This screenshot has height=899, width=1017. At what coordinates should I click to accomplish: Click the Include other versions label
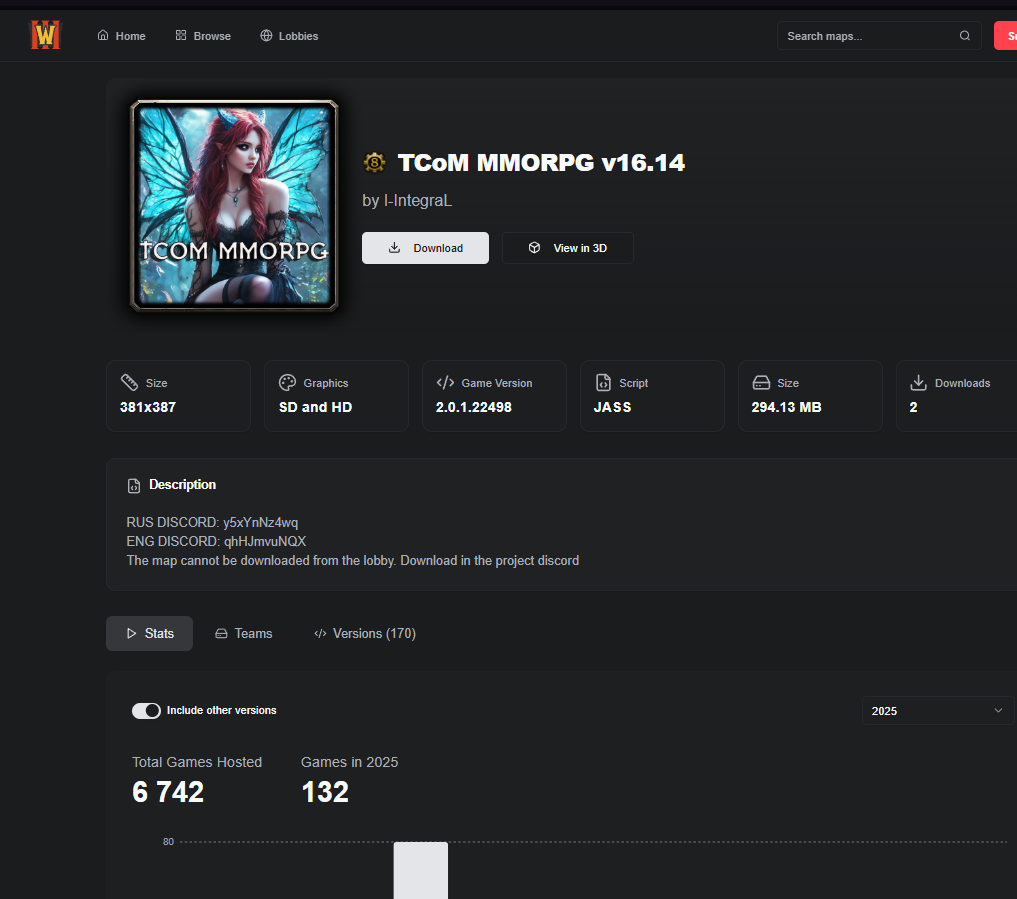click(x=222, y=710)
